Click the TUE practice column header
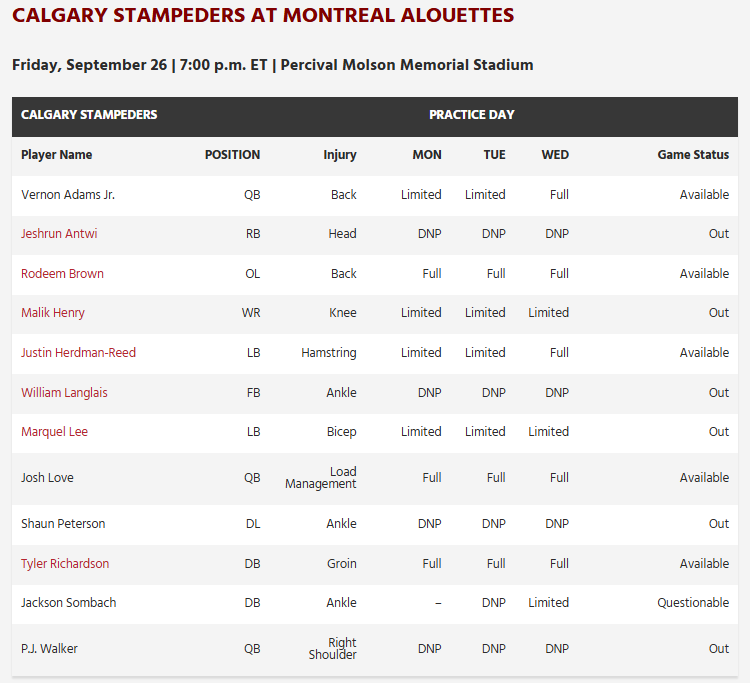This screenshot has height=683, width=750. [x=494, y=155]
